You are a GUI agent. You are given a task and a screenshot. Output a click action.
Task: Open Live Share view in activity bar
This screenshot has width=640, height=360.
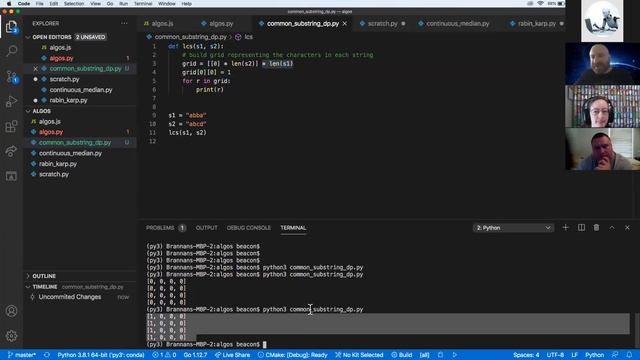pyautogui.click(x=11, y=151)
